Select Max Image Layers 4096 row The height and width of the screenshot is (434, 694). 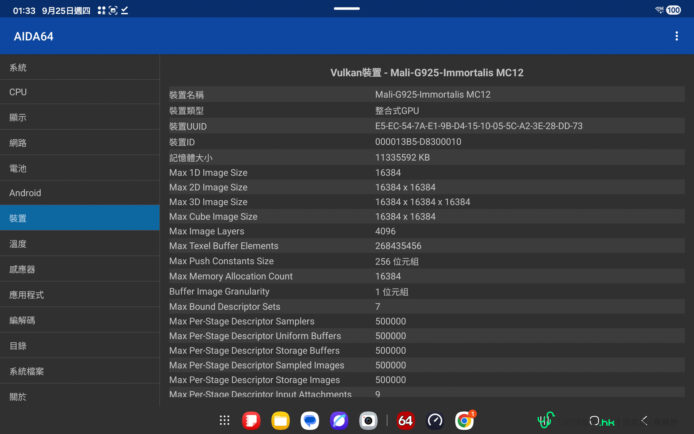(426, 231)
